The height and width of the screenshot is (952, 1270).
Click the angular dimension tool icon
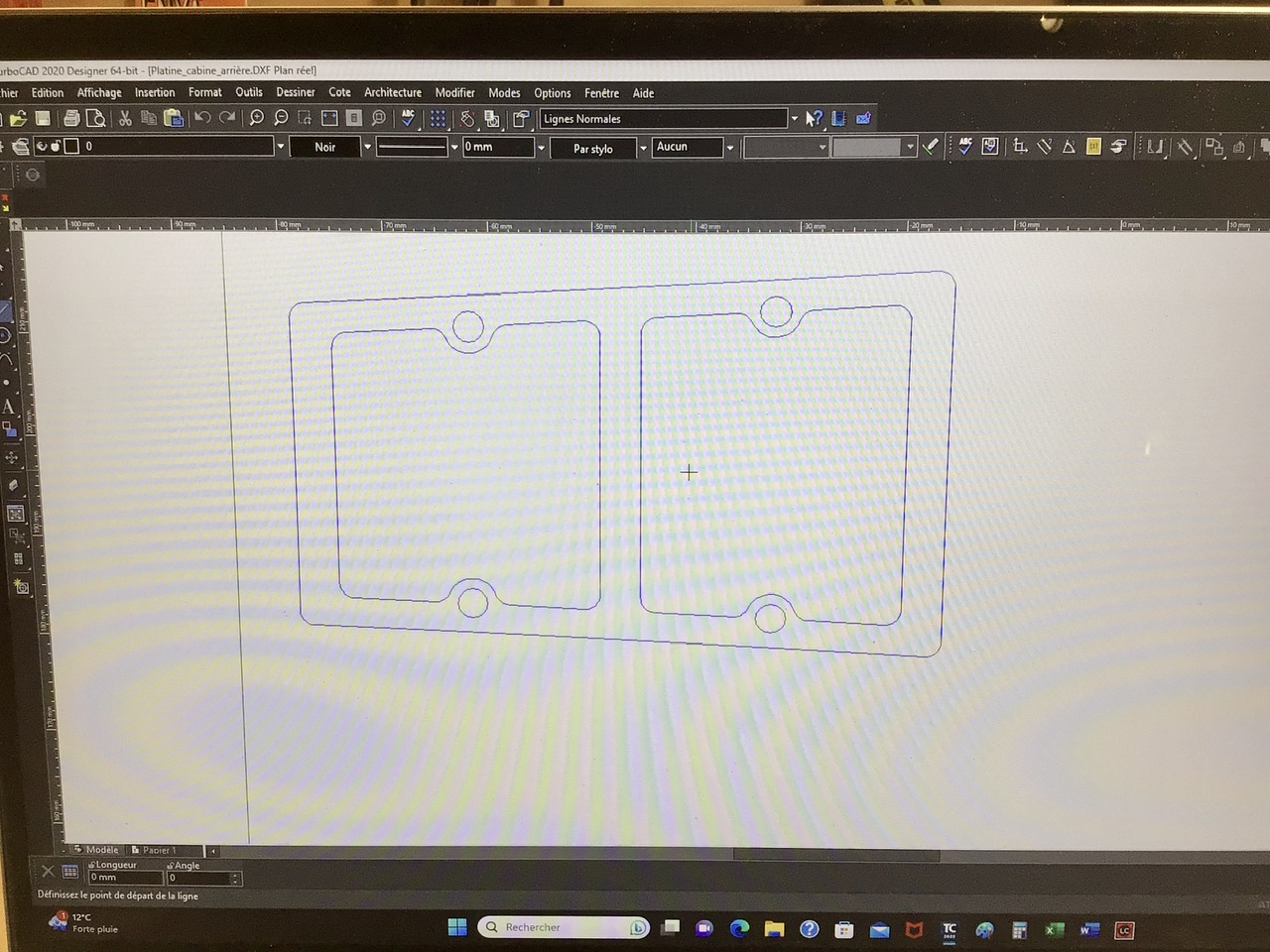click(1069, 147)
